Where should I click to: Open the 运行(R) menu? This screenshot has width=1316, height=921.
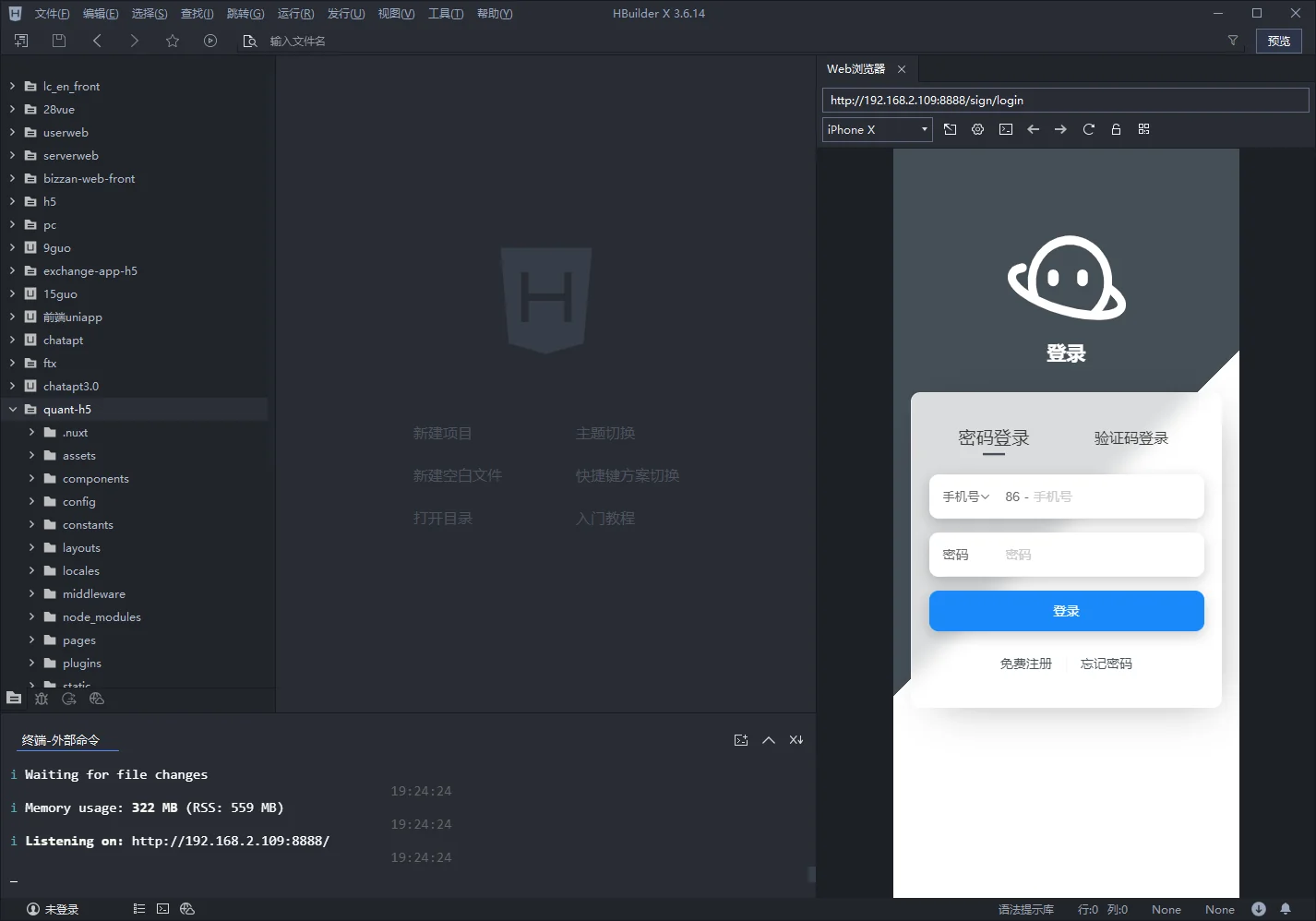(x=295, y=14)
